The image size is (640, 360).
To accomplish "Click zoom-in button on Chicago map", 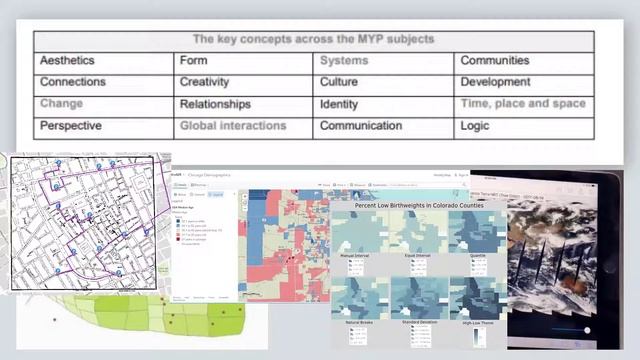I will 245,196.
